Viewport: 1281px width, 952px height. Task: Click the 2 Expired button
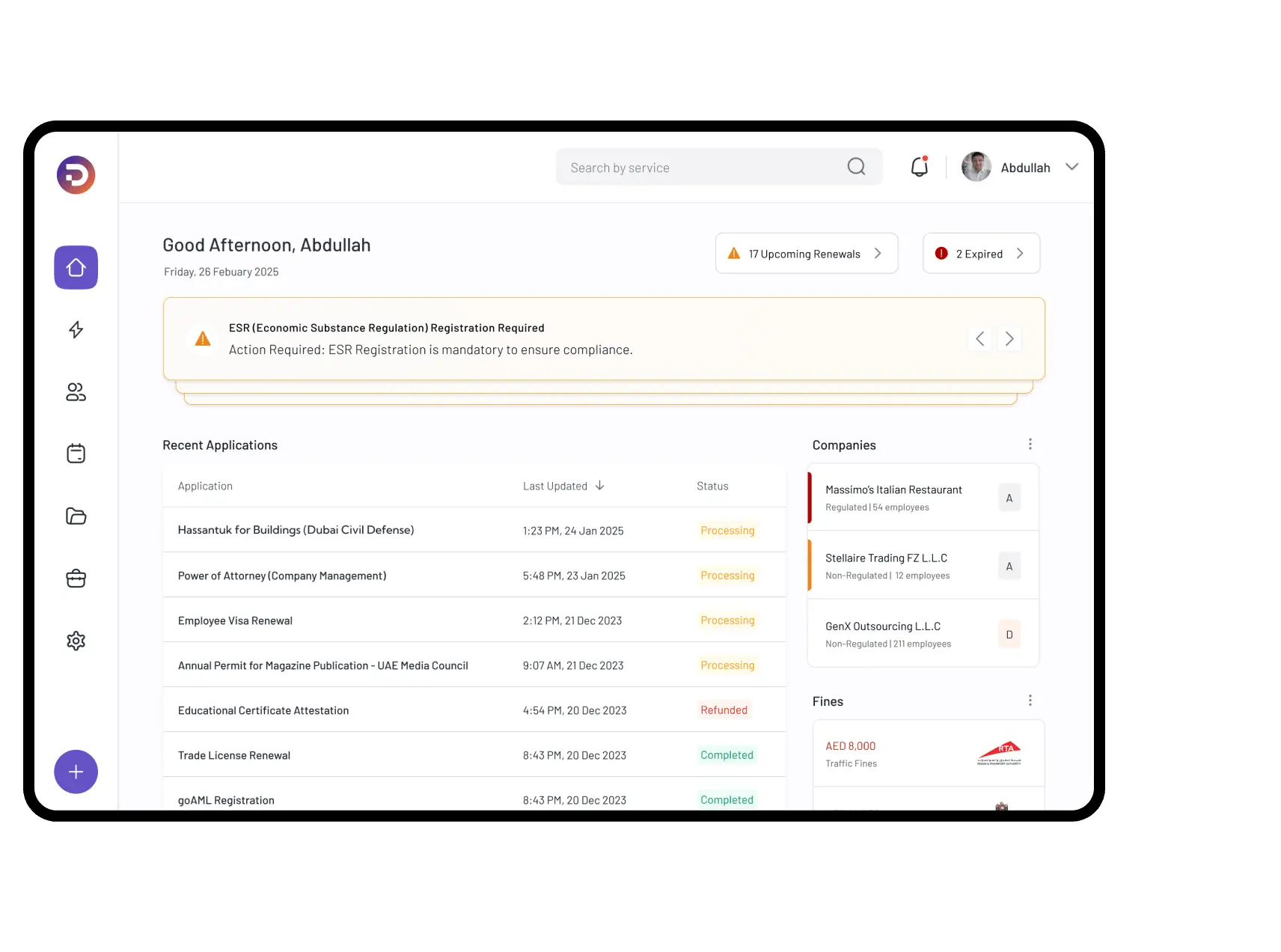click(980, 254)
